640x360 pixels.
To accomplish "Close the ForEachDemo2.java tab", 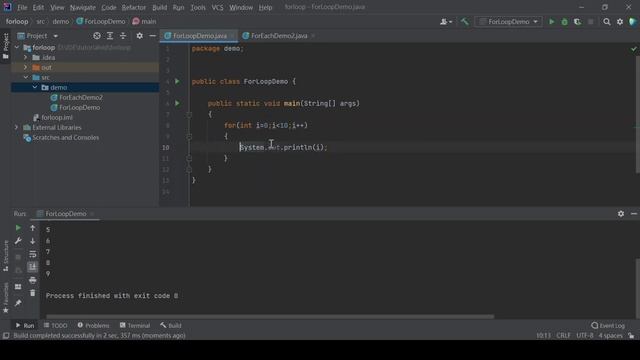I will (x=313, y=36).
